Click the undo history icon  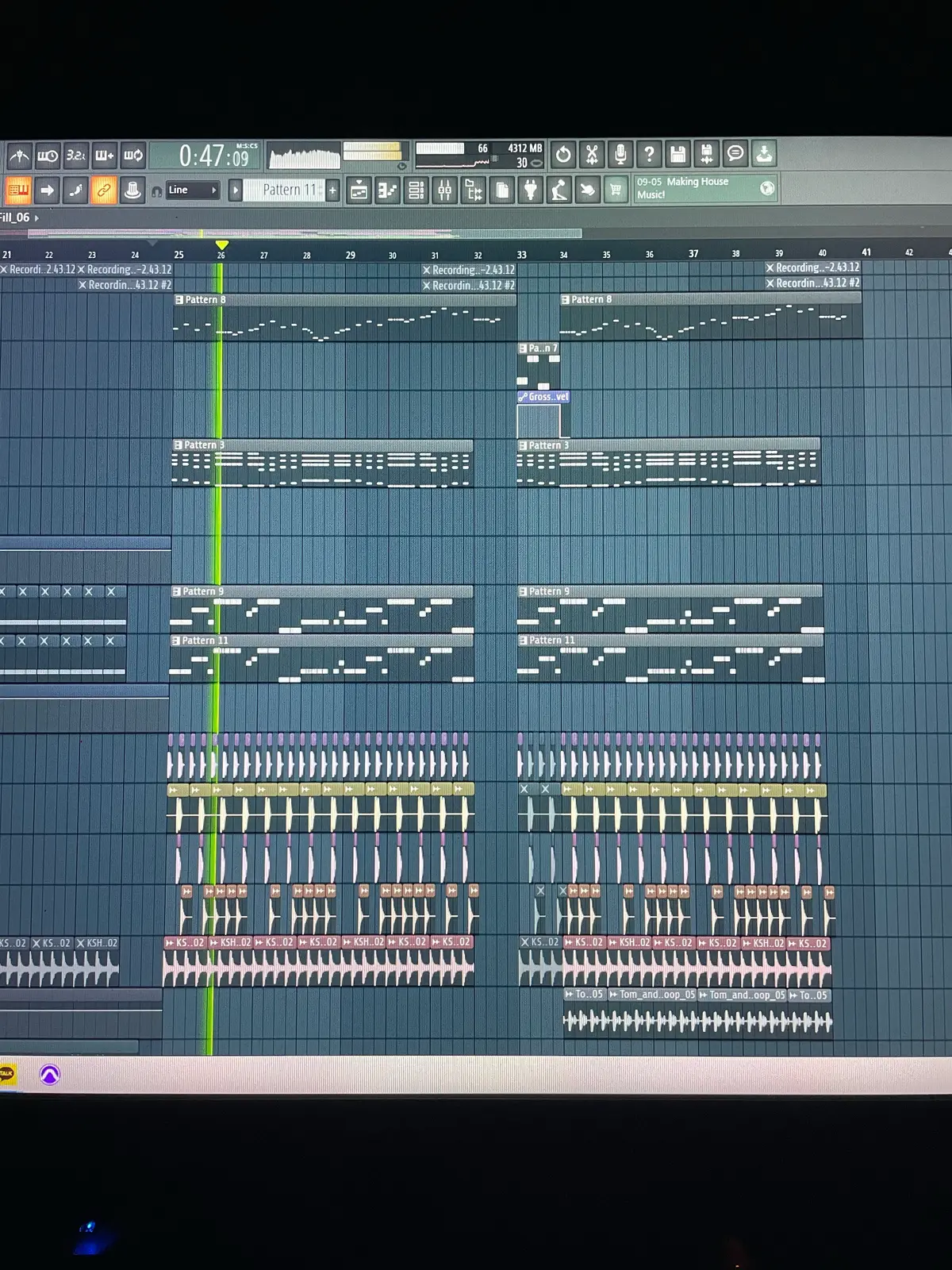pyautogui.click(x=563, y=154)
